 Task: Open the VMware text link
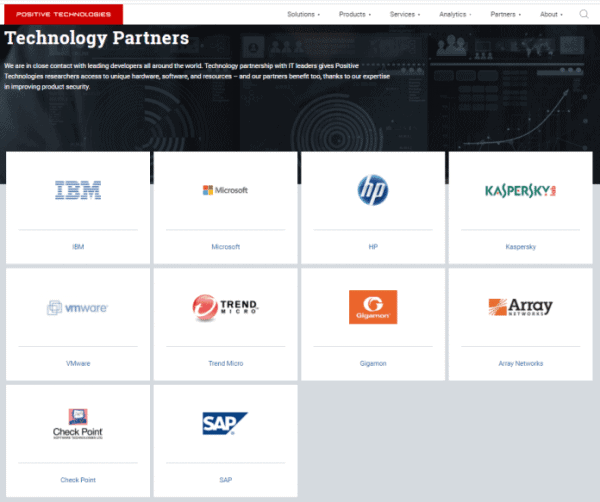click(x=78, y=363)
